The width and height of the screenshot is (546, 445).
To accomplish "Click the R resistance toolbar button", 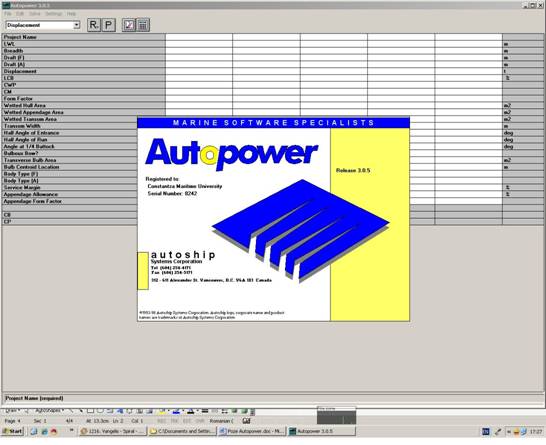I will (x=94, y=25).
